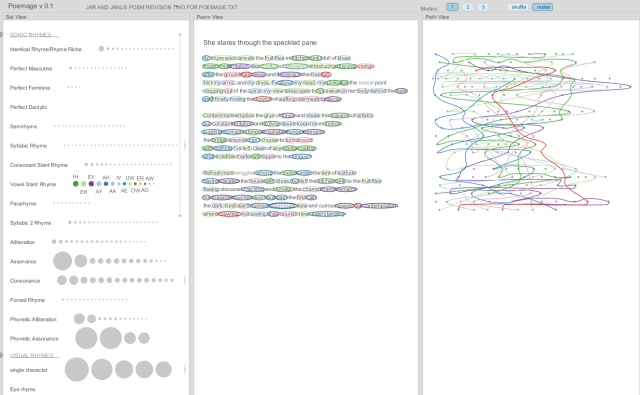Pick the fourth Phonetic Assonance circle

[144, 338]
